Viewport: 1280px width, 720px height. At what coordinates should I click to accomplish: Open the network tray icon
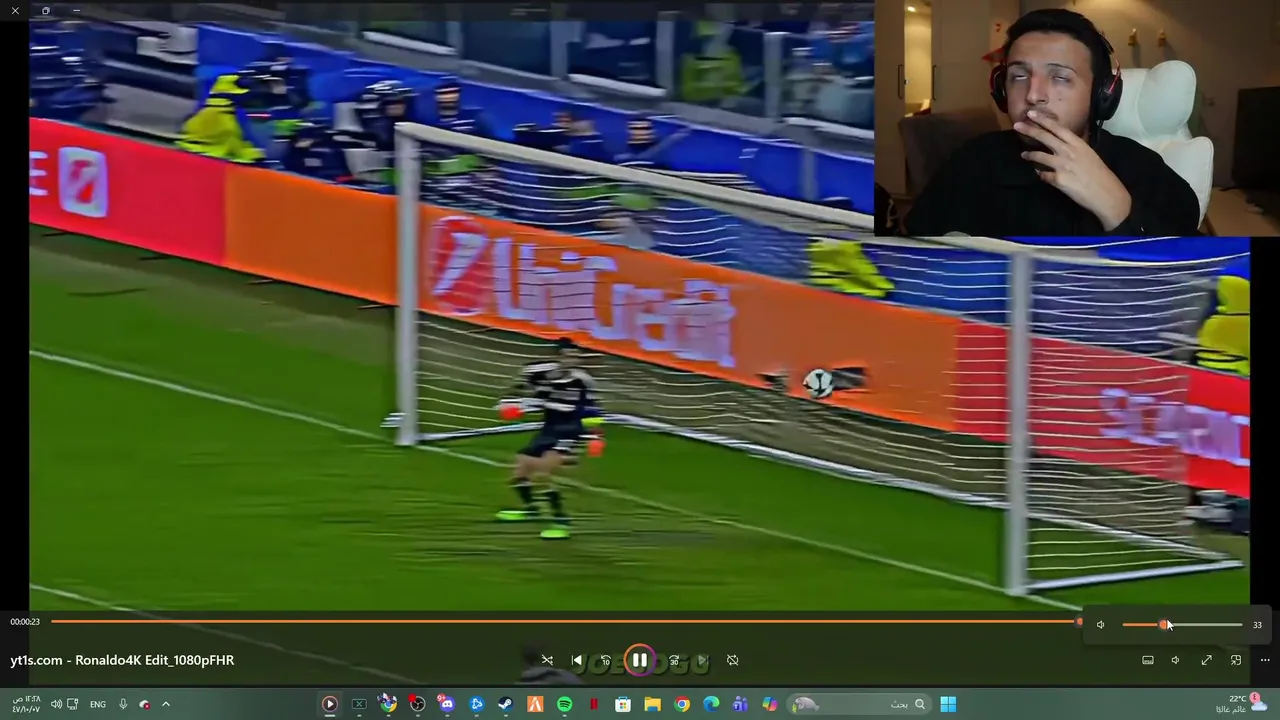tap(72, 704)
